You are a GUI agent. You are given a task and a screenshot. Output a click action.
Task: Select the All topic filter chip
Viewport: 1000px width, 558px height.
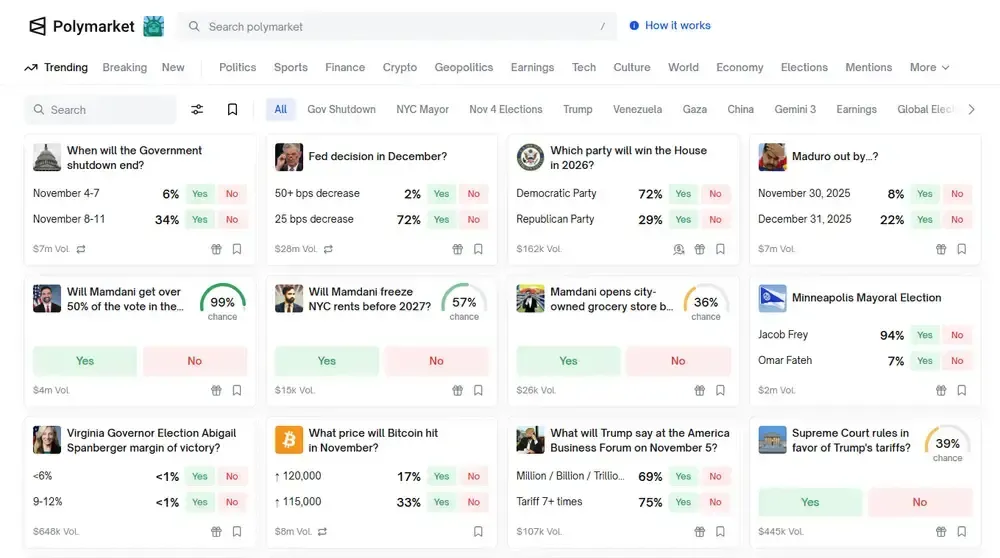click(281, 110)
